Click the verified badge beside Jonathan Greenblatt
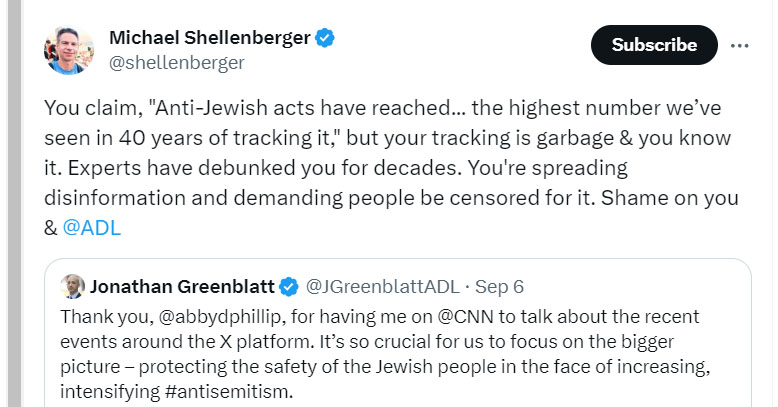This screenshot has height=407, width=778. coord(289,287)
